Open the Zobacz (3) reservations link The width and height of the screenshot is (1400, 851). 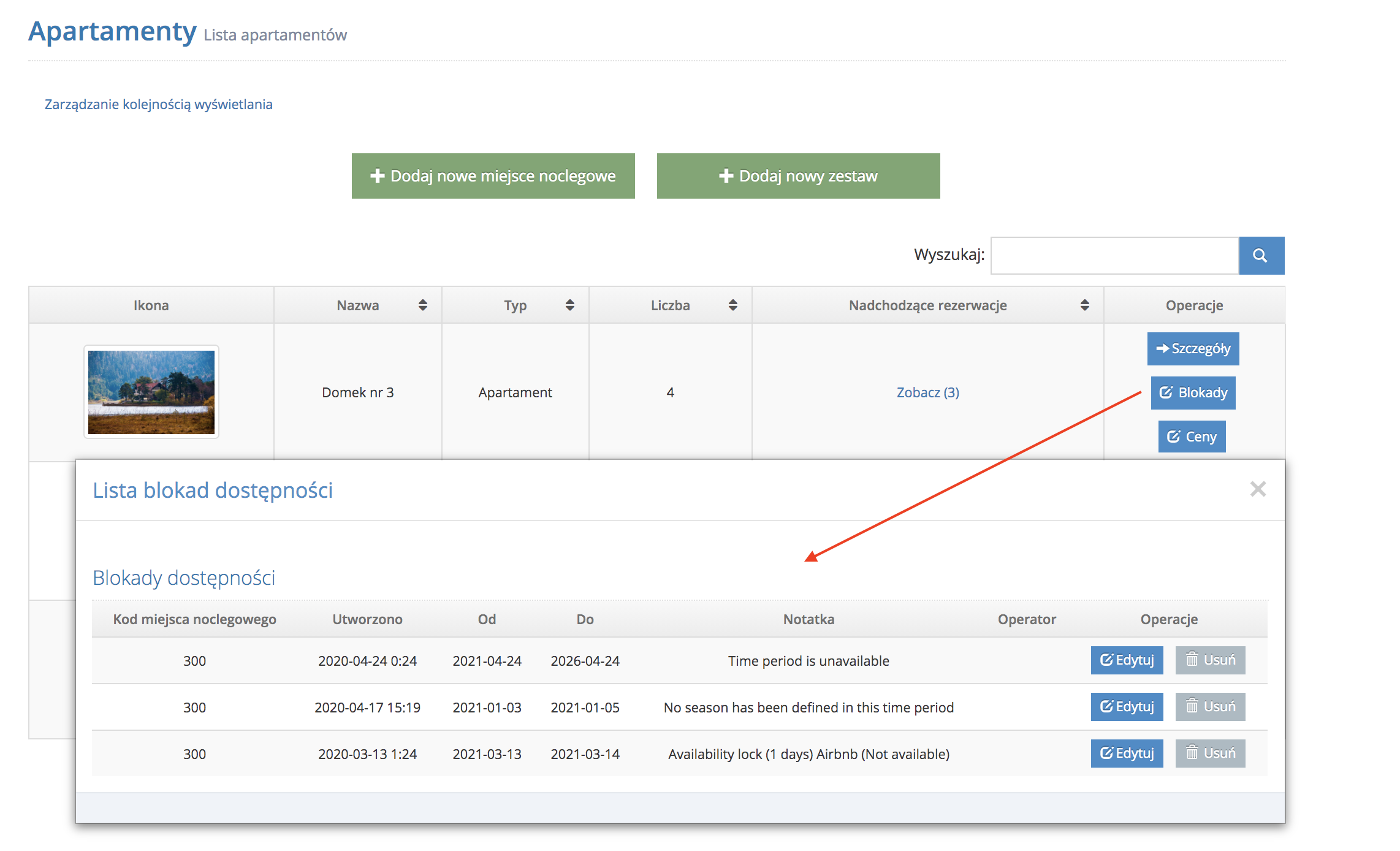click(927, 392)
